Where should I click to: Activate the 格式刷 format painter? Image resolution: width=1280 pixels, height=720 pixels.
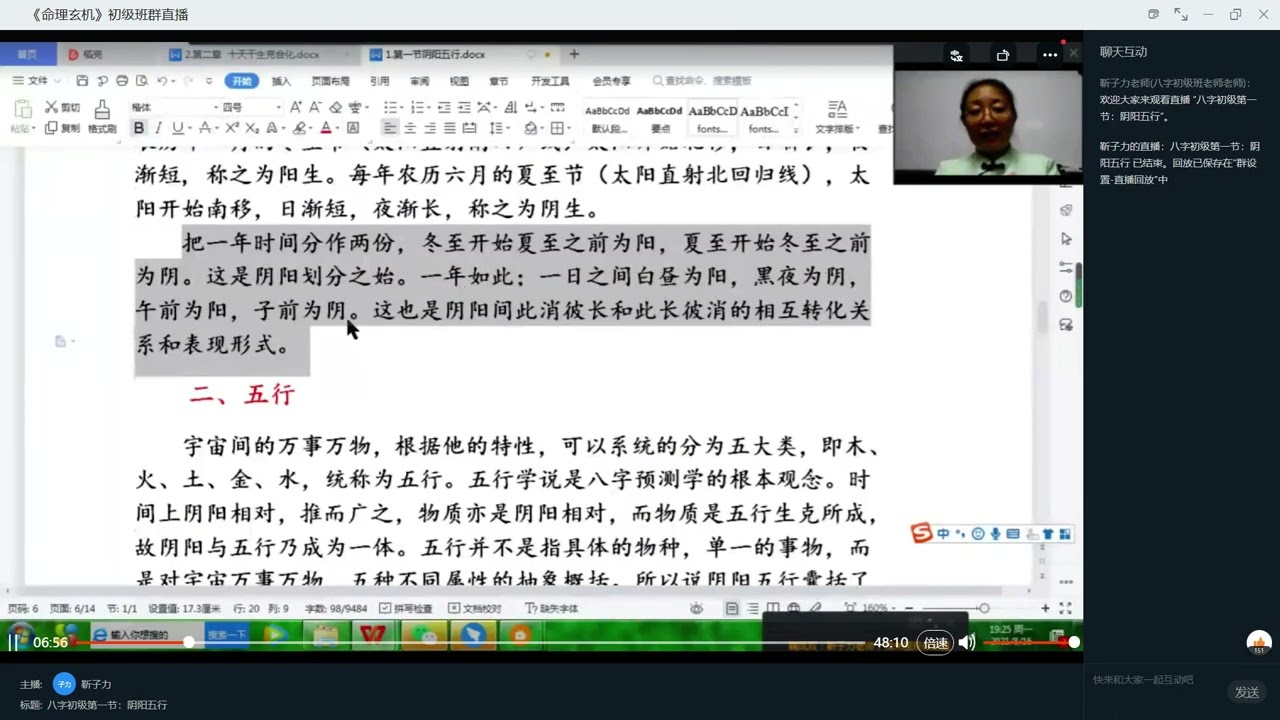click(102, 117)
